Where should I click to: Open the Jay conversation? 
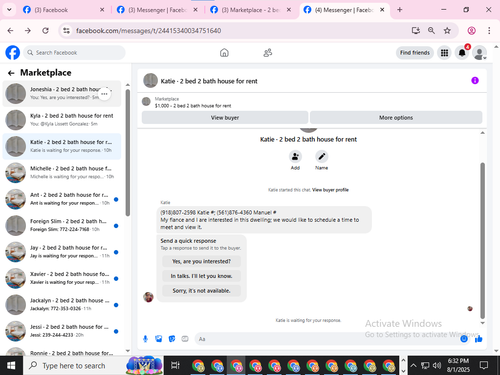[x=62, y=252]
